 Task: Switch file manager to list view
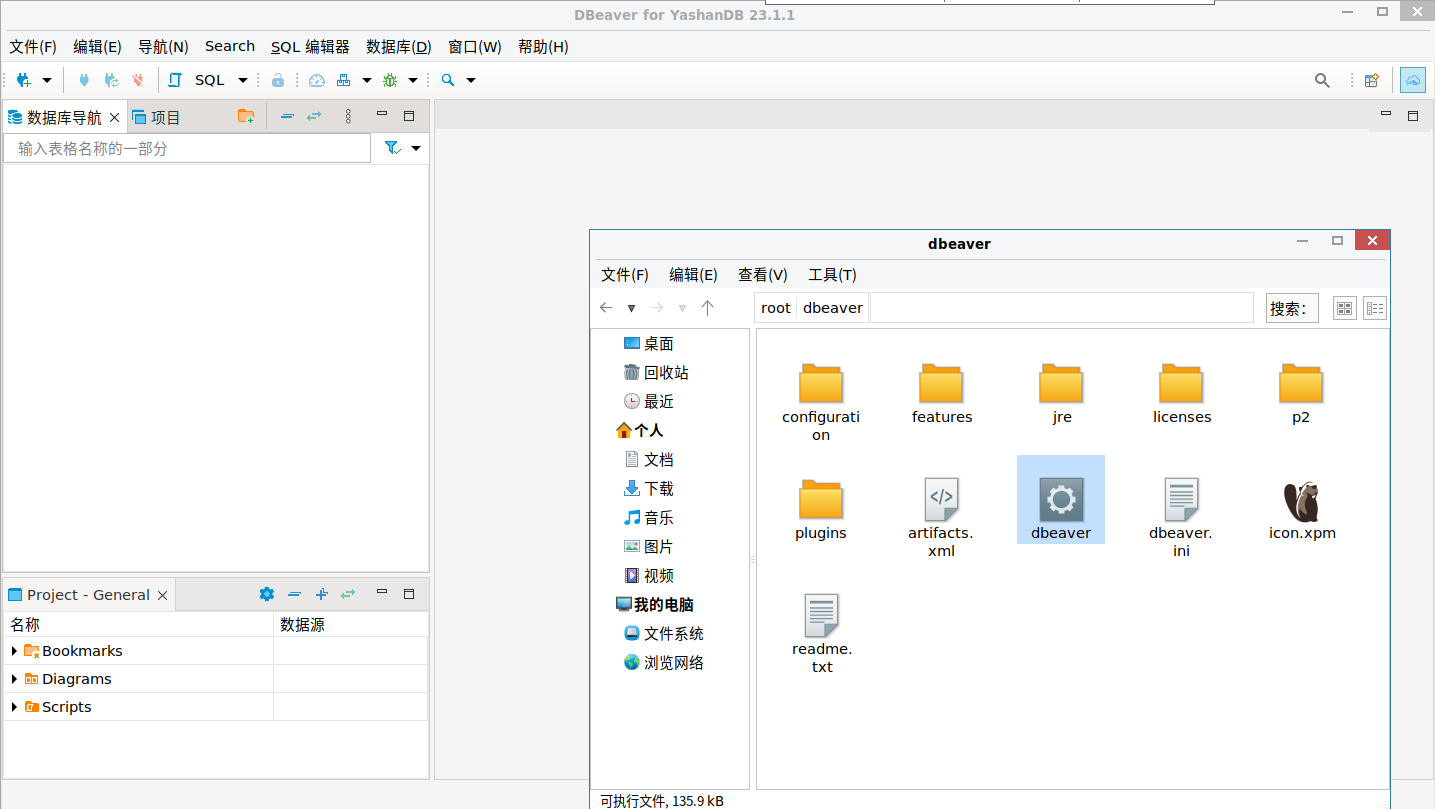pos(1375,309)
